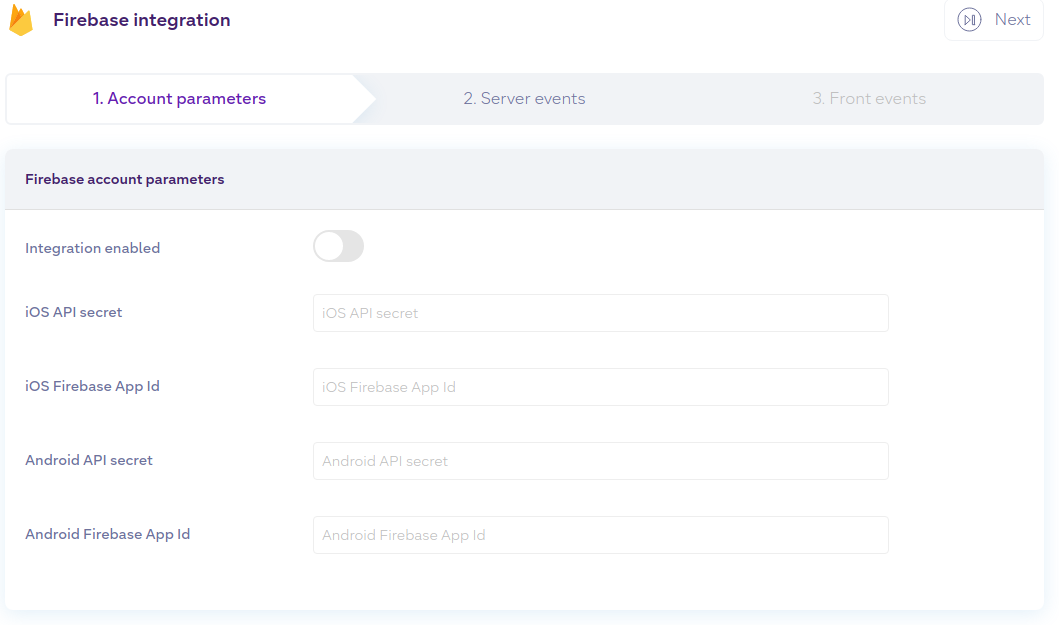The height and width of the screenshot is (625, 1059).
Task: Go to the Front events step
Action: coord(869,99)
